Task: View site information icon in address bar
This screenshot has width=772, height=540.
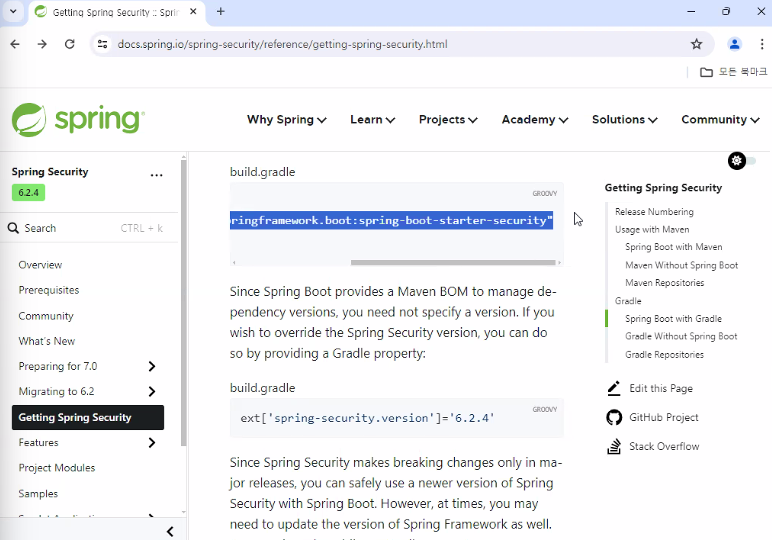Action: (x=102, y=44)
